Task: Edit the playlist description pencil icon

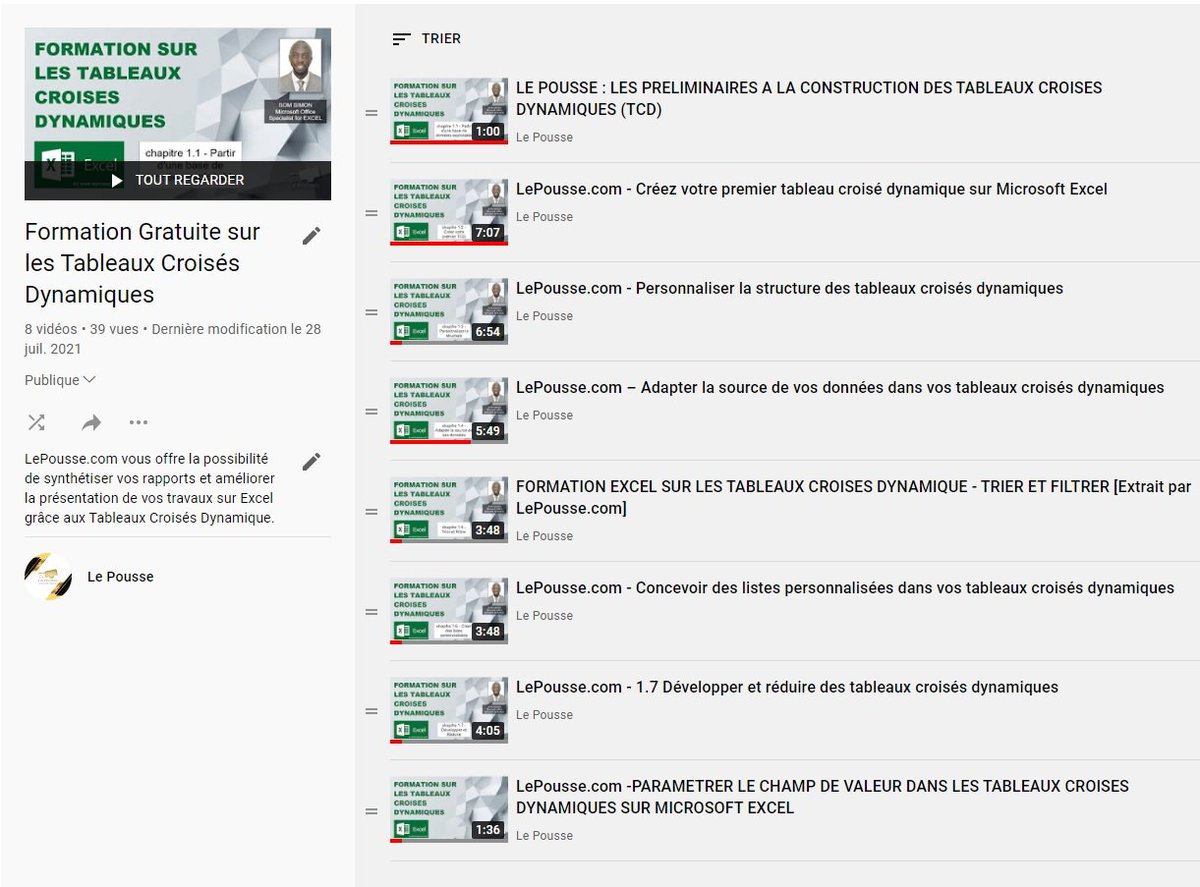Action: click(311, 461)
